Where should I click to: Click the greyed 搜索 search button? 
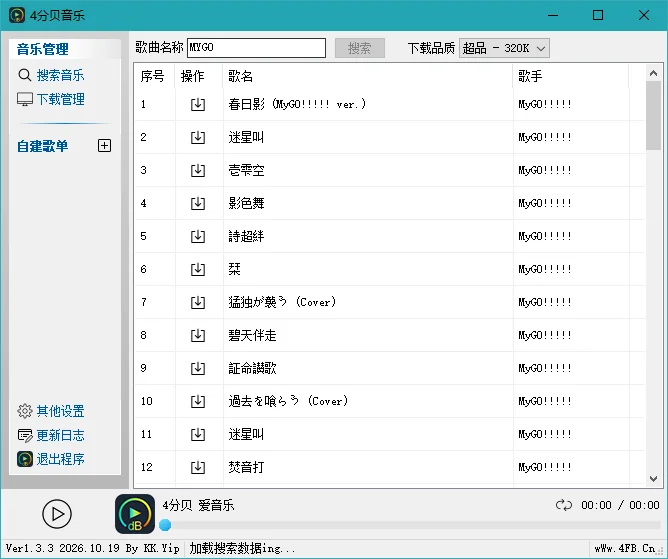360,48
